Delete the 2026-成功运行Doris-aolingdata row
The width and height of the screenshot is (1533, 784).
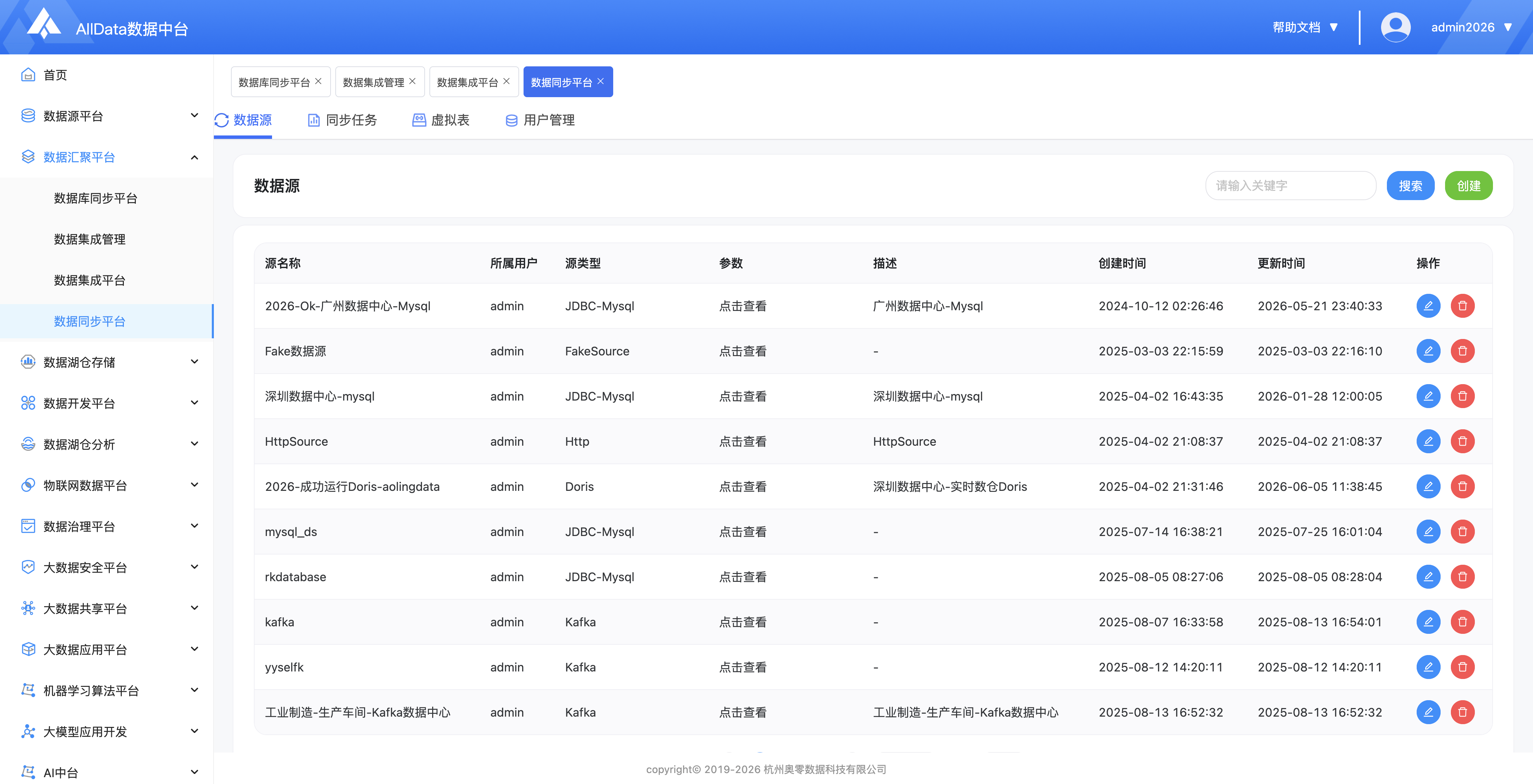[1462, 487]
